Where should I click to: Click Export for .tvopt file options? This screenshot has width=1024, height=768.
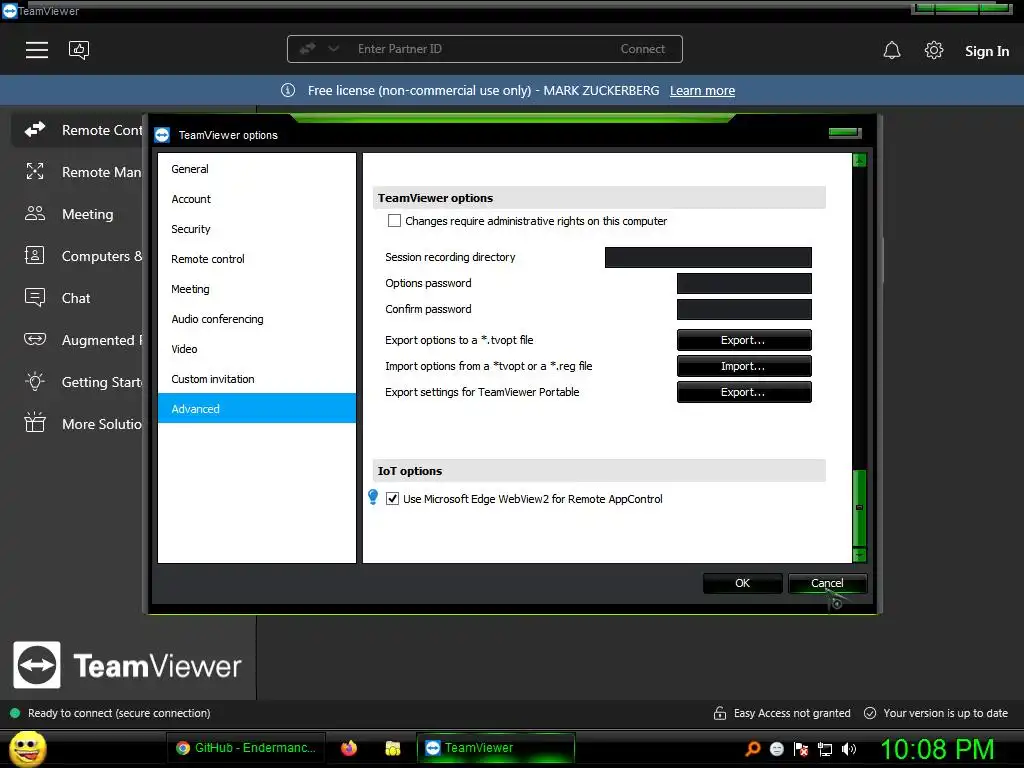point(744,340)
